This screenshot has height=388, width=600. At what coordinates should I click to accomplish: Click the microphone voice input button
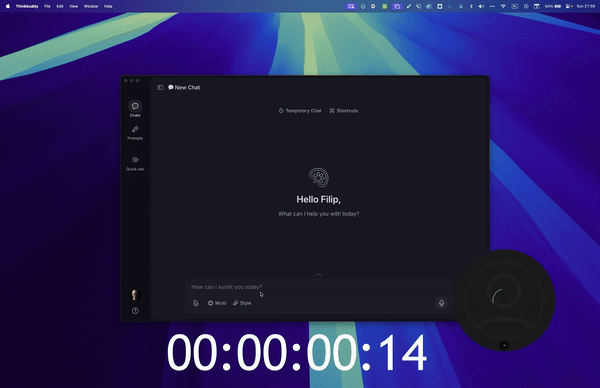[x=441, y=303]
